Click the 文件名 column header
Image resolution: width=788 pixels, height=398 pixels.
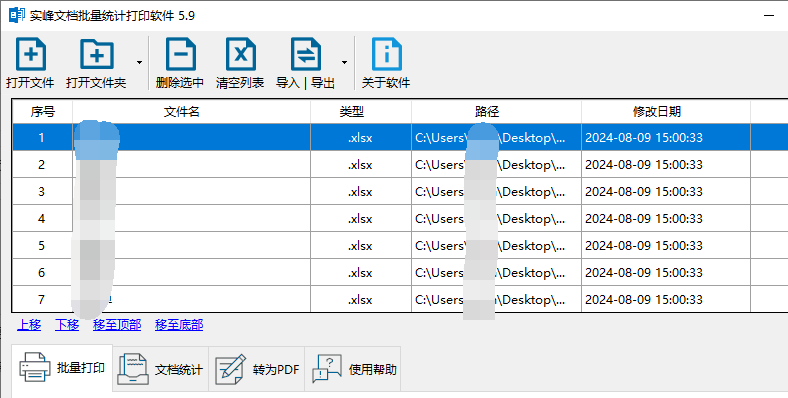[191, 112]
